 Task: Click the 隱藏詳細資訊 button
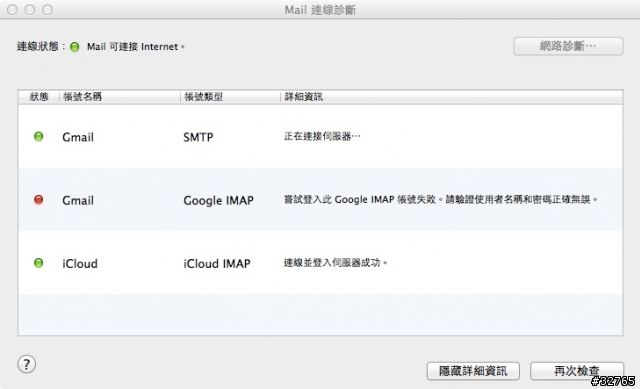[473, 371]
